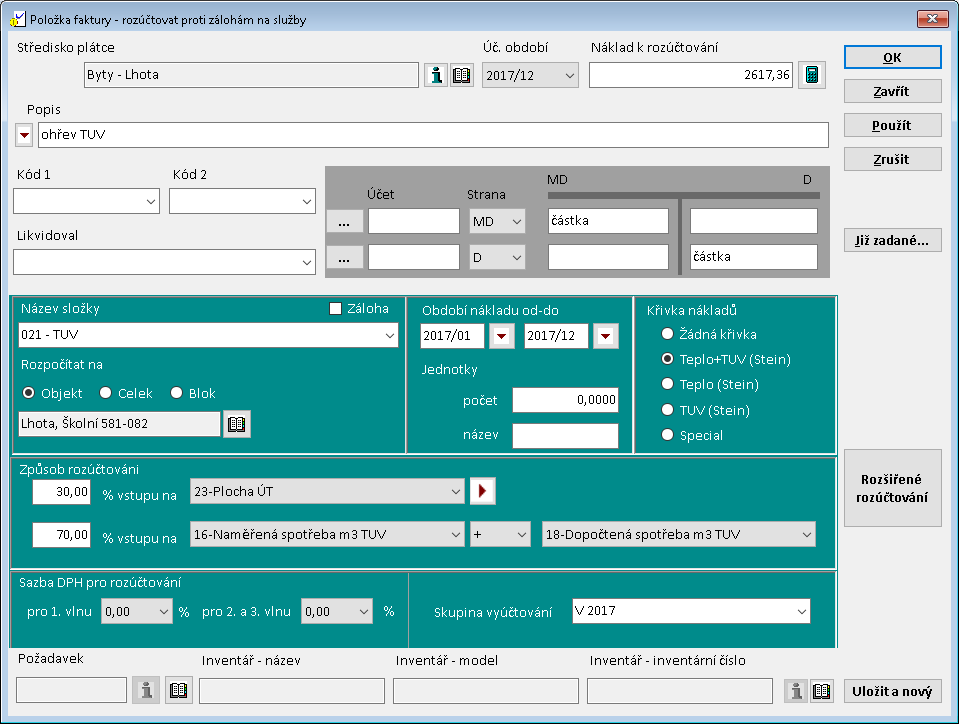Image resolution: width=959 pixels, height=724 pixels.
Task: Expand the Likvidoval dropdown
Action: pos(305,262)
